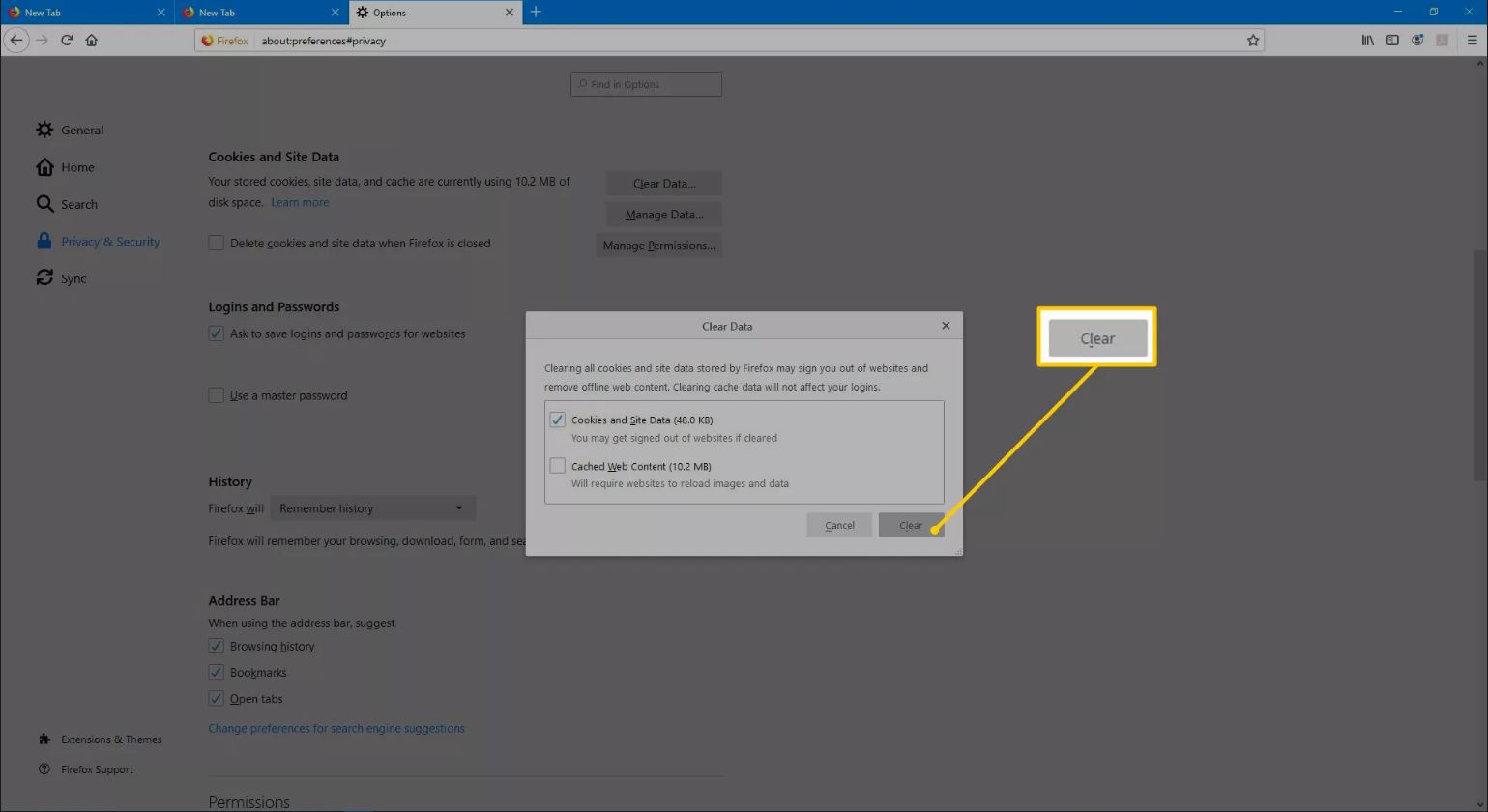
Task: Cancel the Clear Data dialog
Action: (839, 526)
